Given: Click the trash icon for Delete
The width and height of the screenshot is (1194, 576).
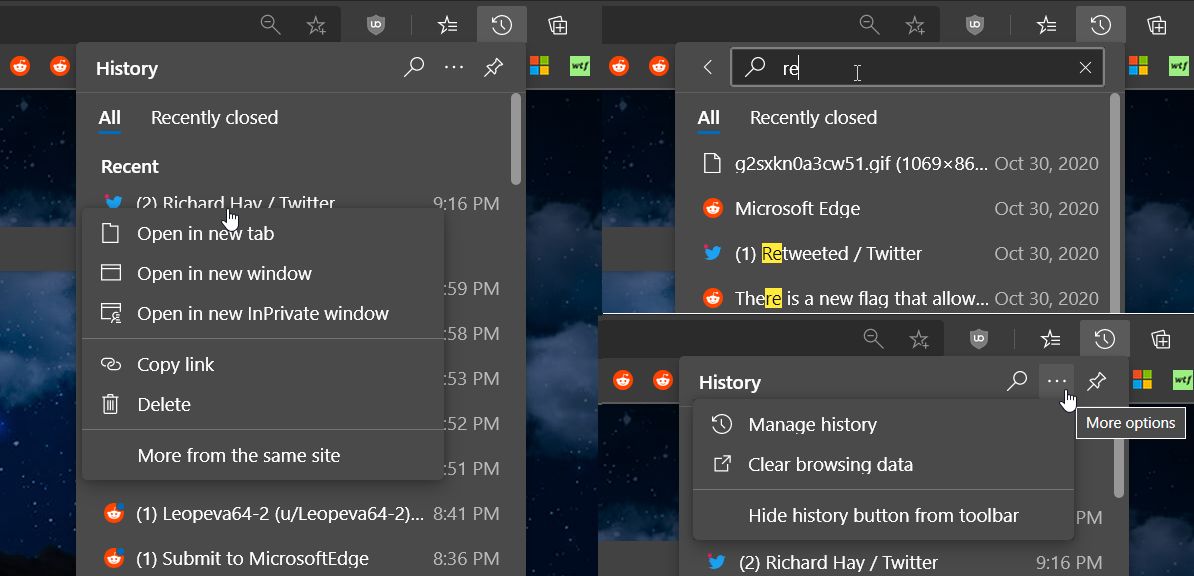Looking at the screenshot, I should (111, 405).
